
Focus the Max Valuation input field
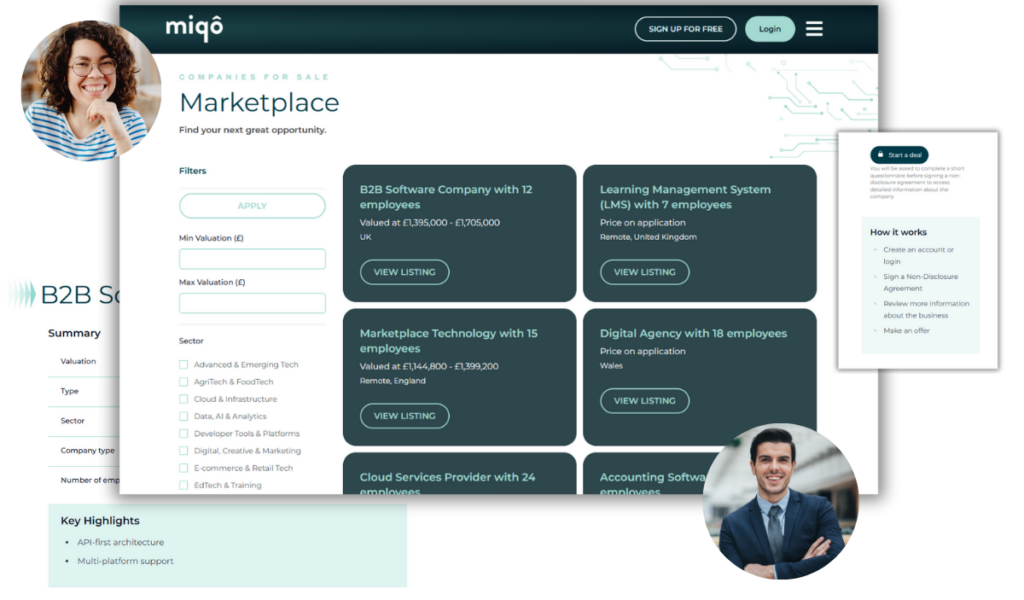click(252, 303)
